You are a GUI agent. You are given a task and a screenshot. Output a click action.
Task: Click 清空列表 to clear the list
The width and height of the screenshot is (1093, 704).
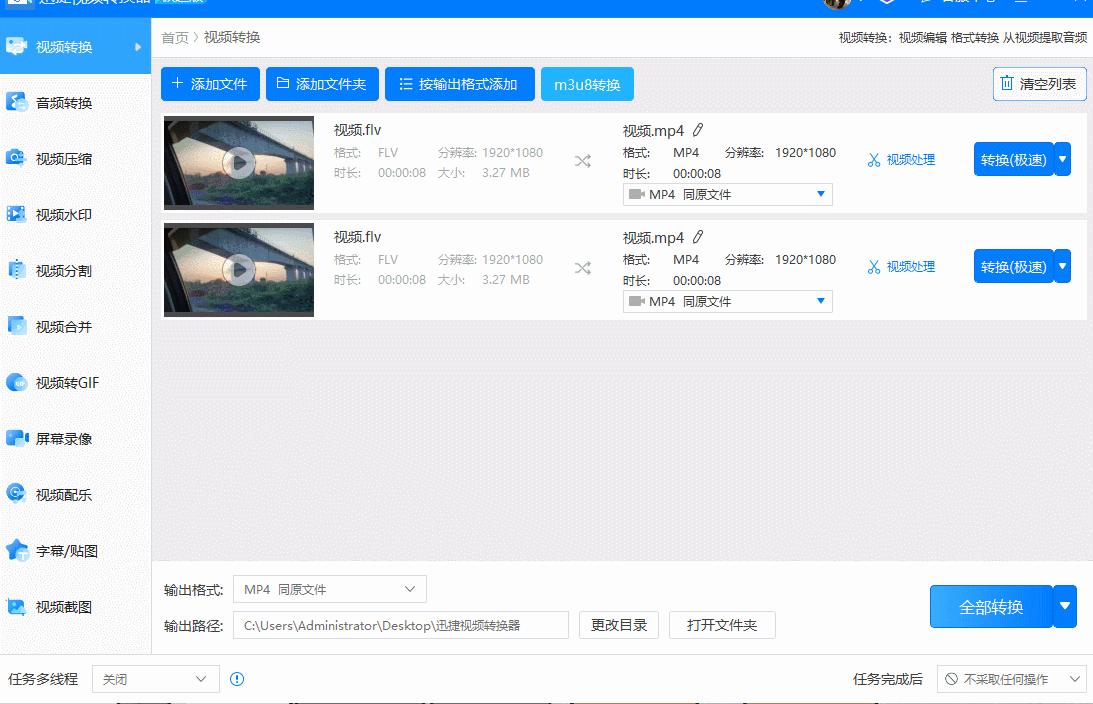(1039, 84)
